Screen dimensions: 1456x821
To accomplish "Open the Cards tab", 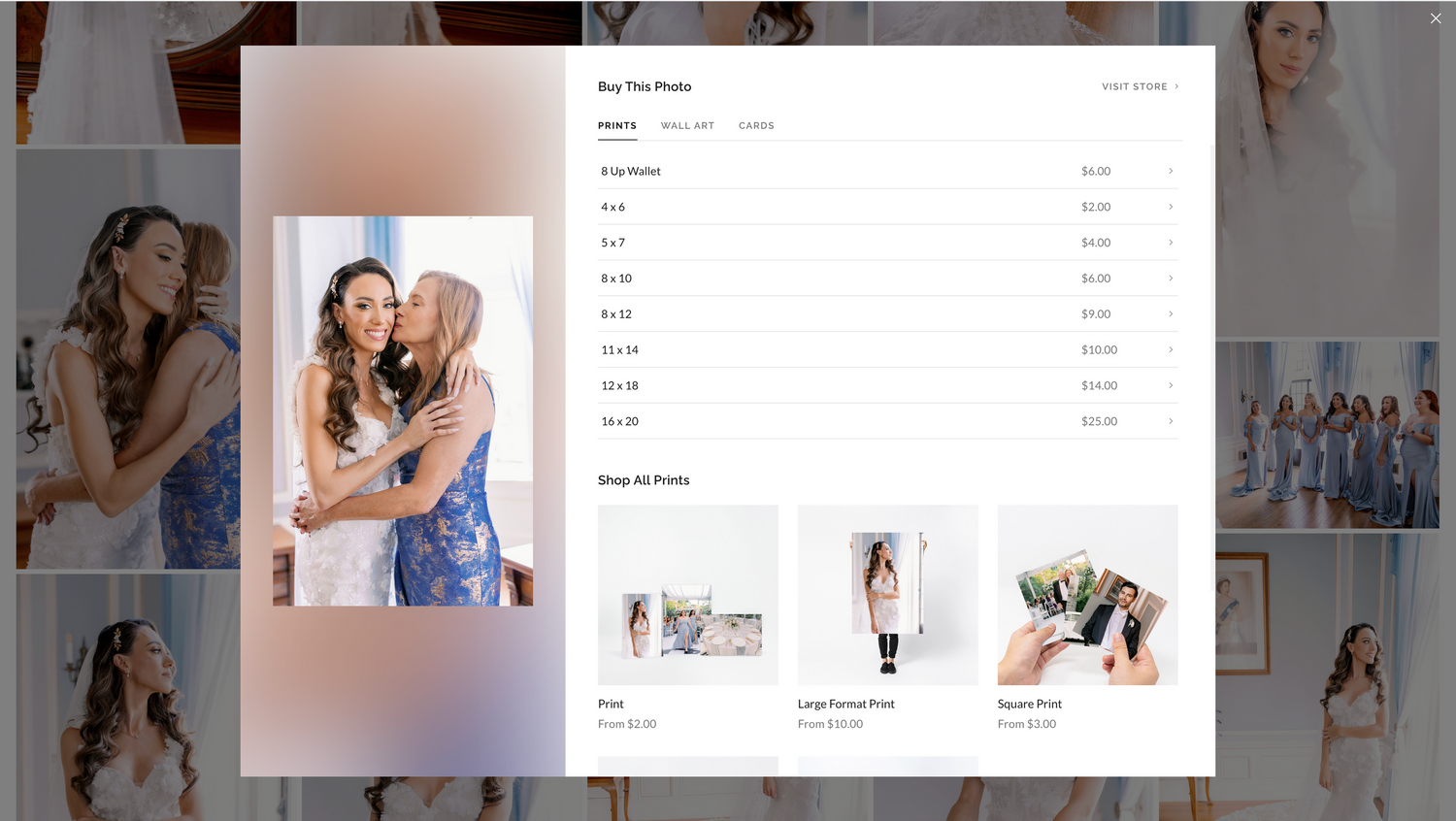I will [x=756, y=126].
